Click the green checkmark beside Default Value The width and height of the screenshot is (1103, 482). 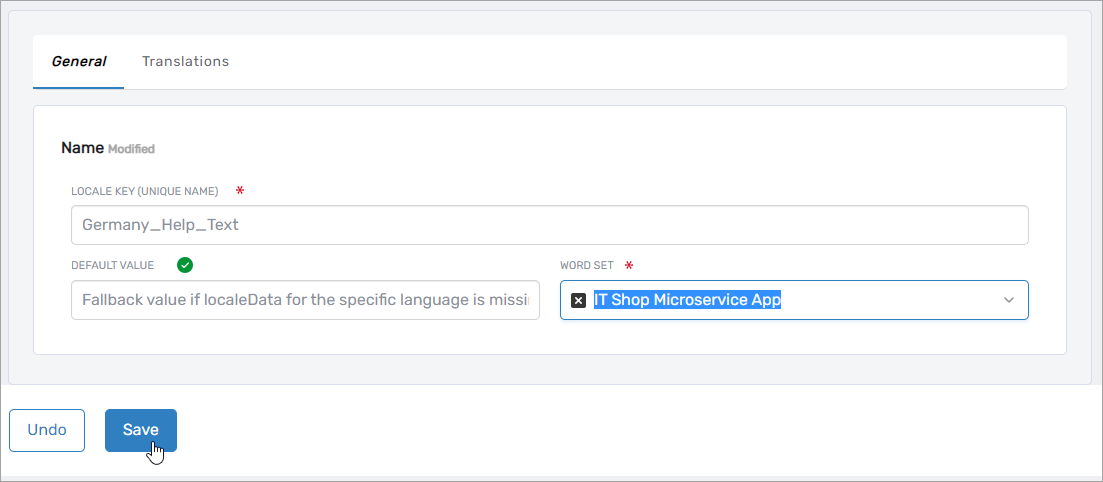pos(184,265)
